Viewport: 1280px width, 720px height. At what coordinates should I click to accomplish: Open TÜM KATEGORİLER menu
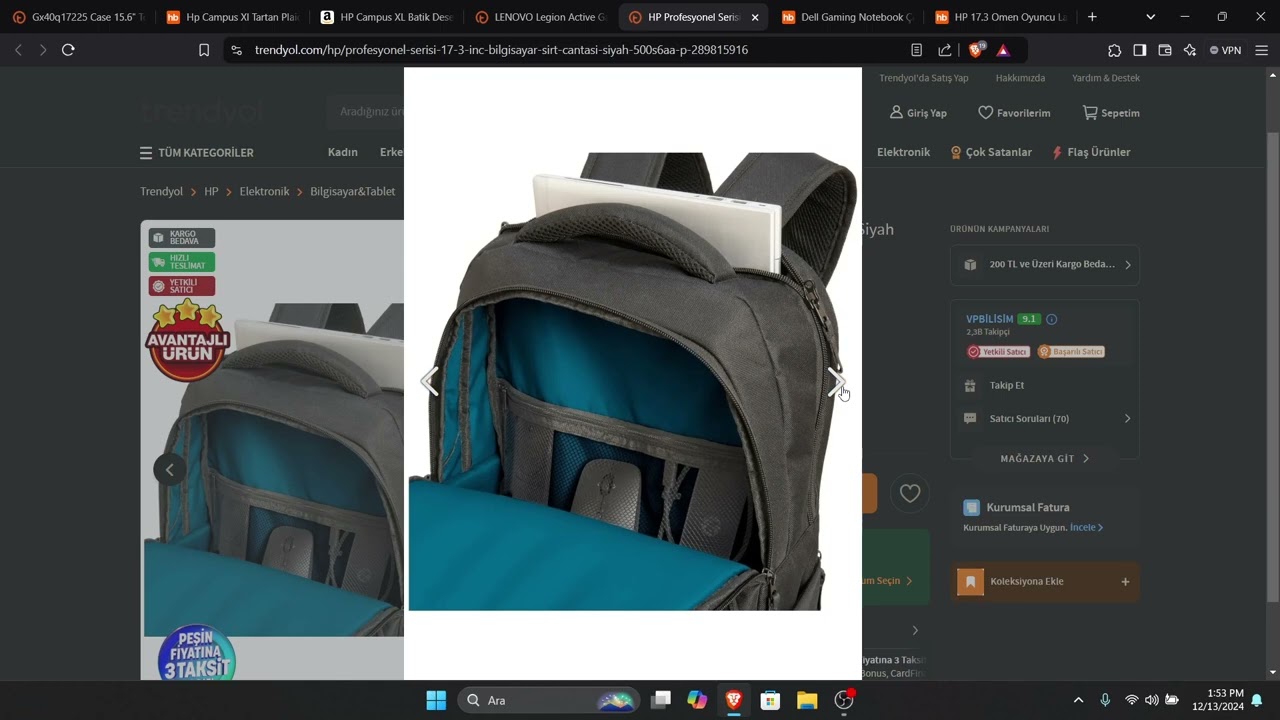coord(197,153)
